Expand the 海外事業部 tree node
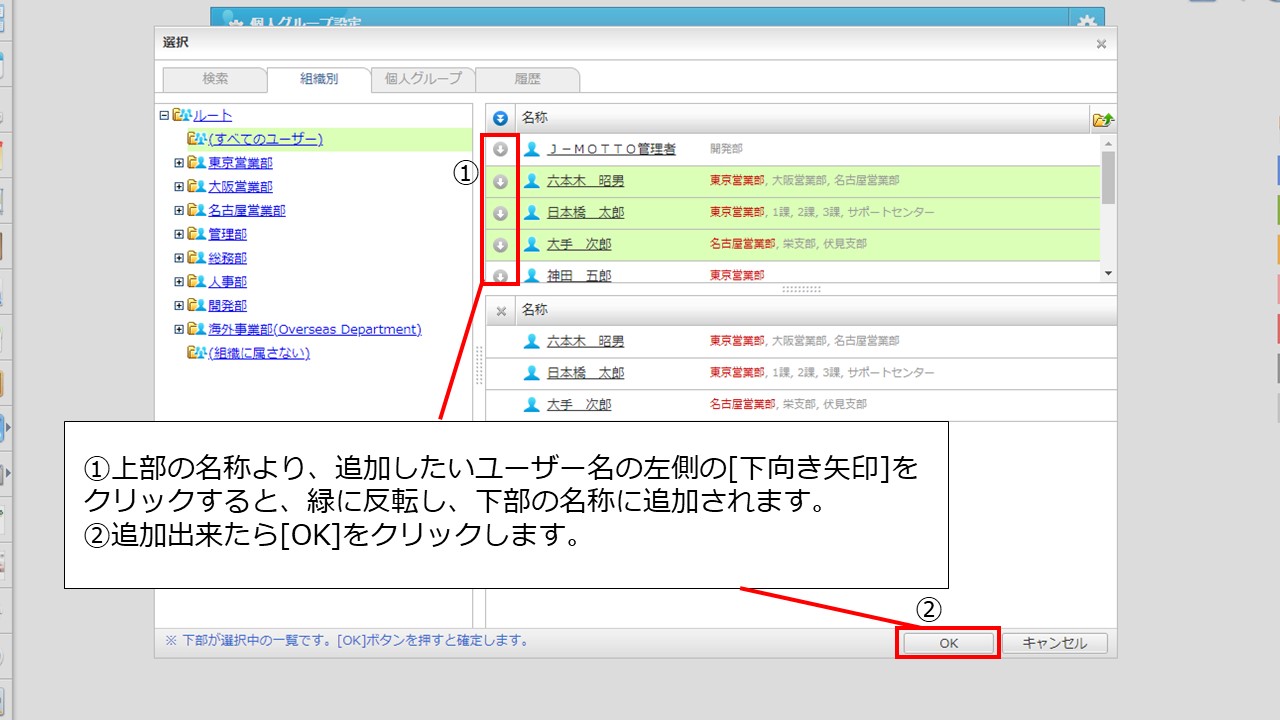The height and width of the screenshot is (720, 1280). (179, 329)
